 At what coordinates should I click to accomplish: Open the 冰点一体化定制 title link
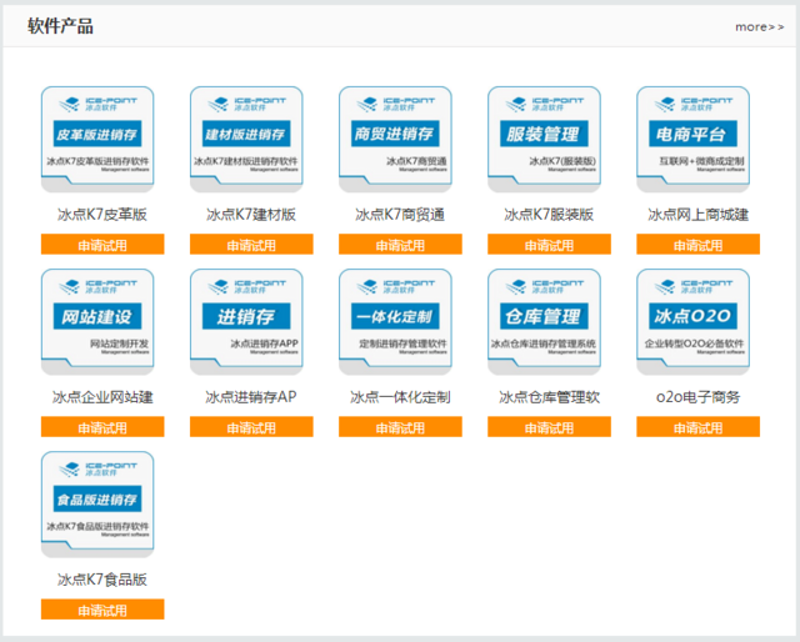tap(401, 397)
